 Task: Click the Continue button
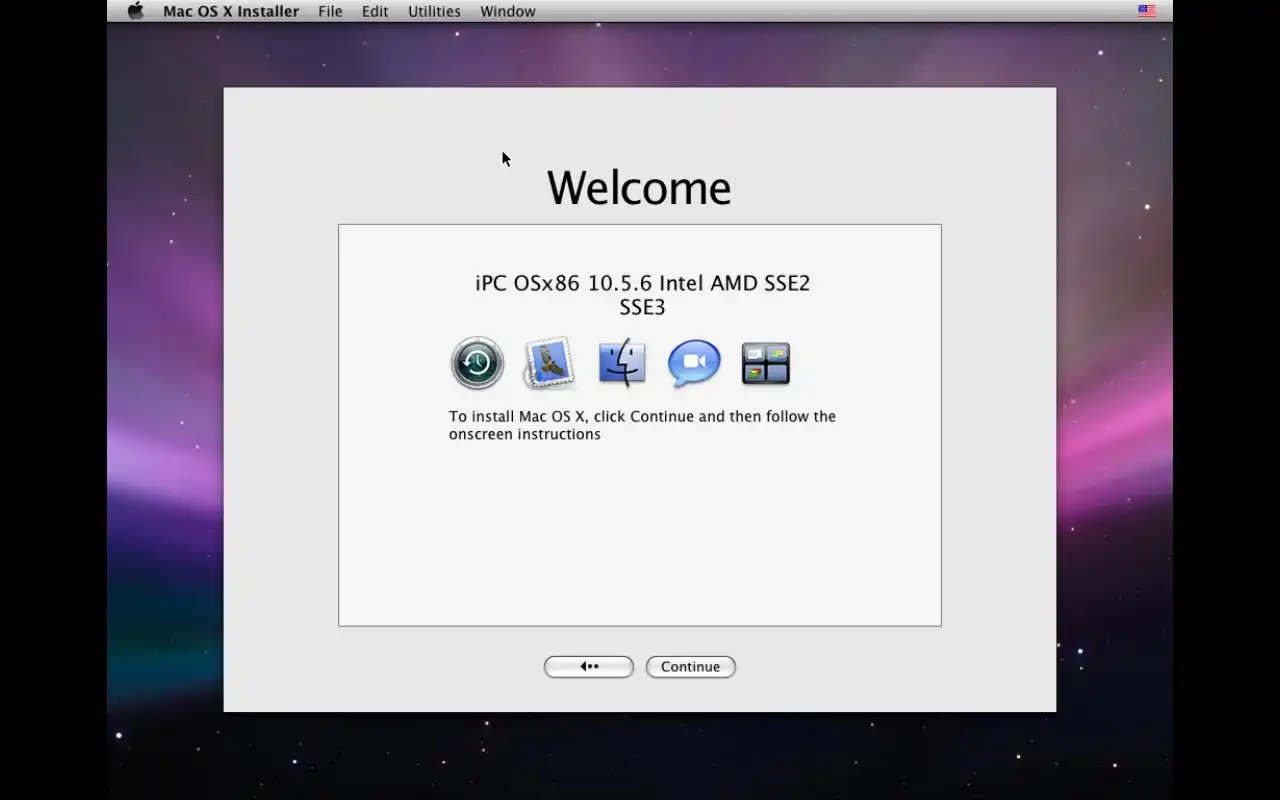691,667
